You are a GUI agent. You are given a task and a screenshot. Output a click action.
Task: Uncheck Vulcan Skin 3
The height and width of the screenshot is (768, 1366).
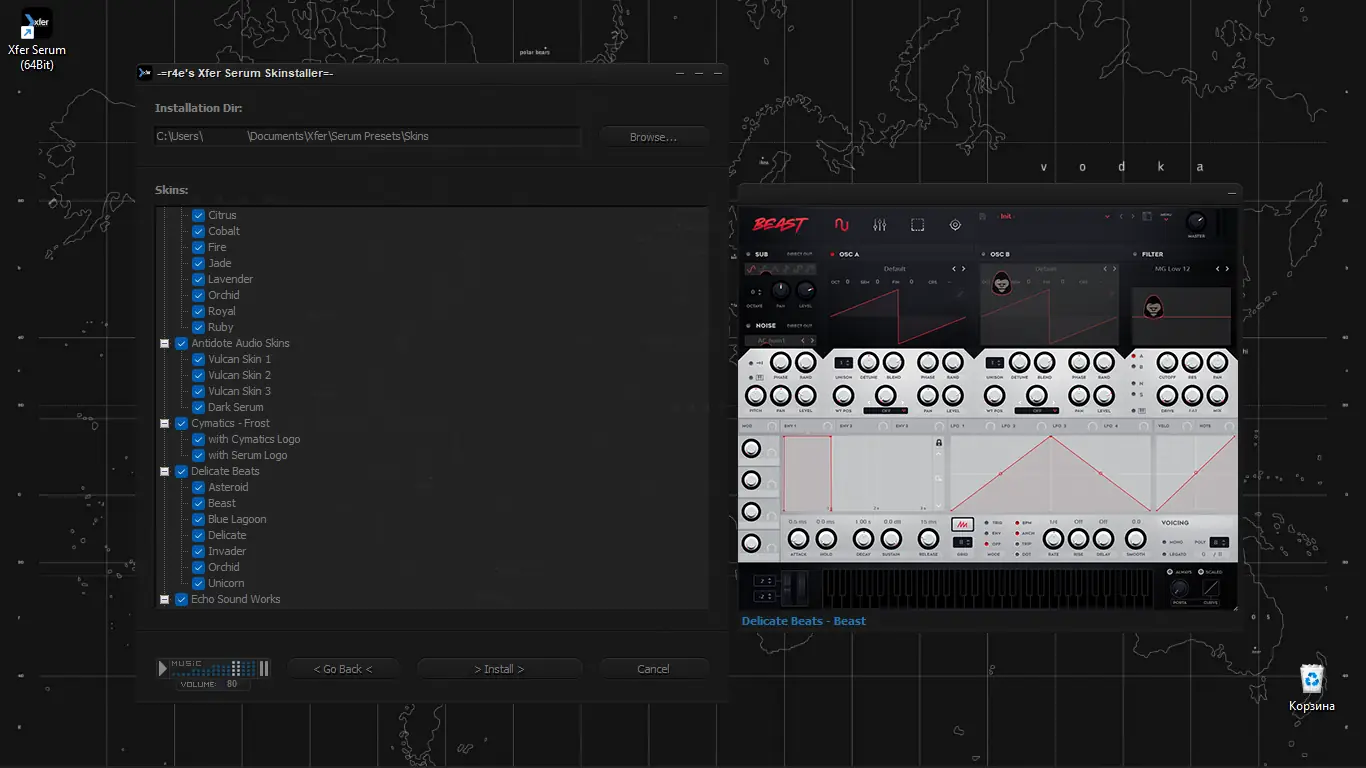[198, 391]
